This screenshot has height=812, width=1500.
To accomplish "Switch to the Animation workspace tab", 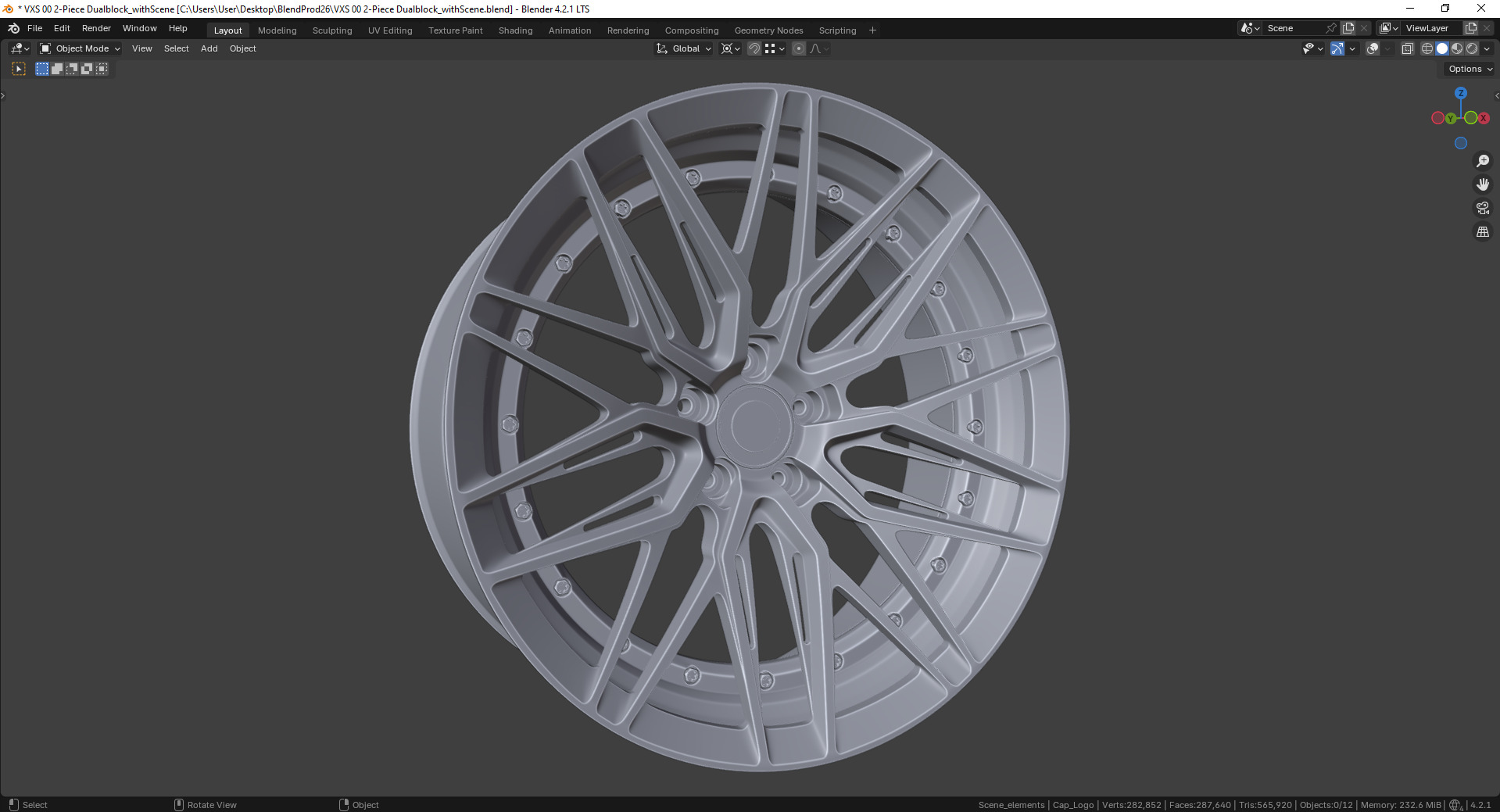I will [570, 30].
